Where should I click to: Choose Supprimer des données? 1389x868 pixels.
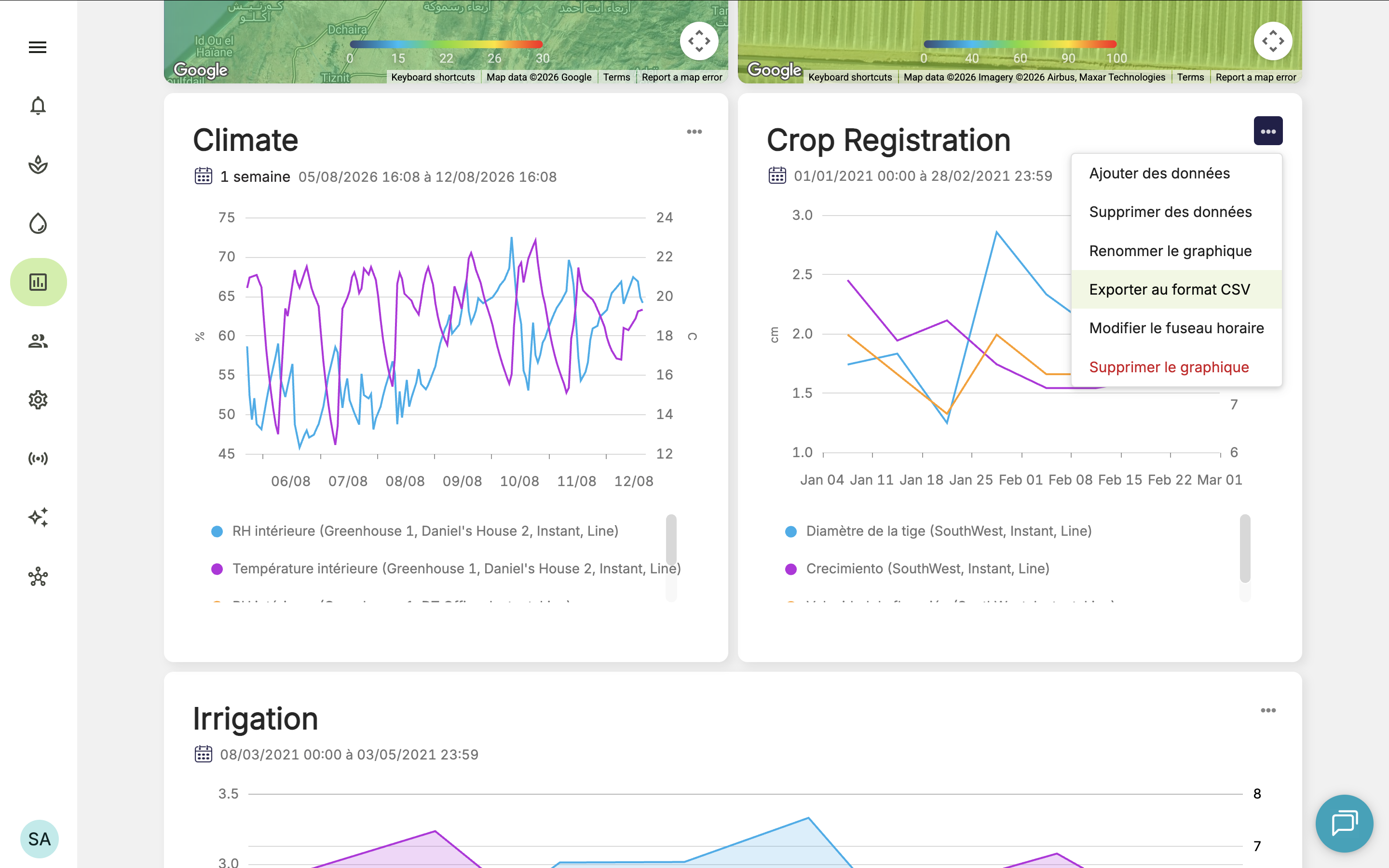(1177, 212)
